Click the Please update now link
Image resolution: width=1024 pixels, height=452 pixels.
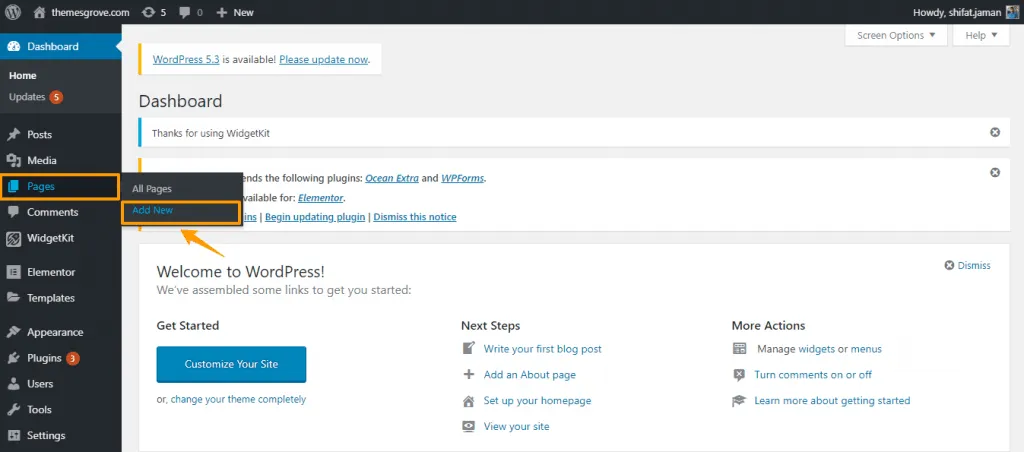click(x=323, y=59)
